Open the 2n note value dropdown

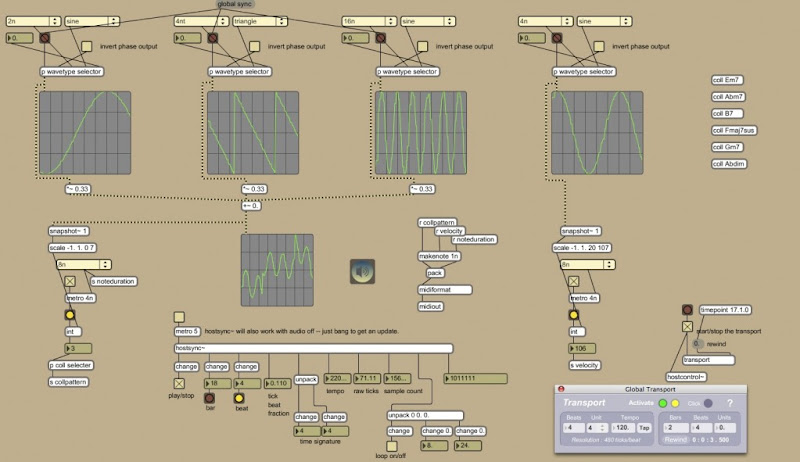tap(33, 21)
